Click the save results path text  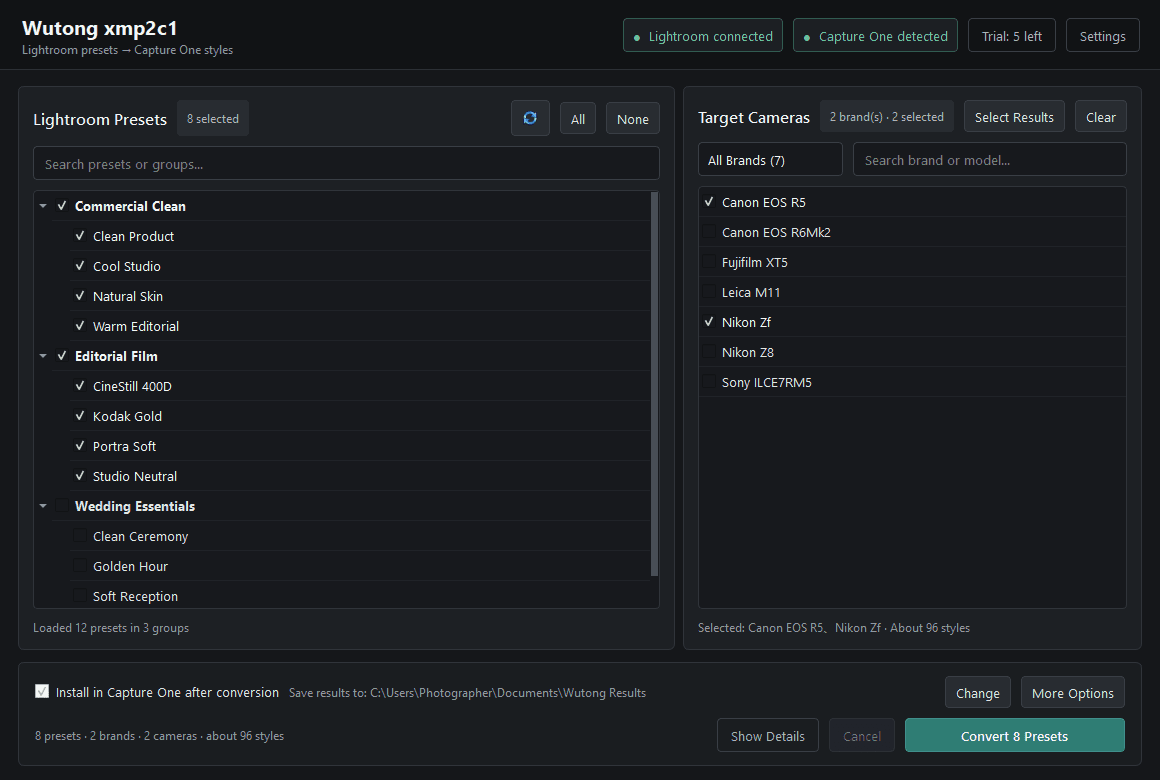pyautogui.click(x=468, y=693)
